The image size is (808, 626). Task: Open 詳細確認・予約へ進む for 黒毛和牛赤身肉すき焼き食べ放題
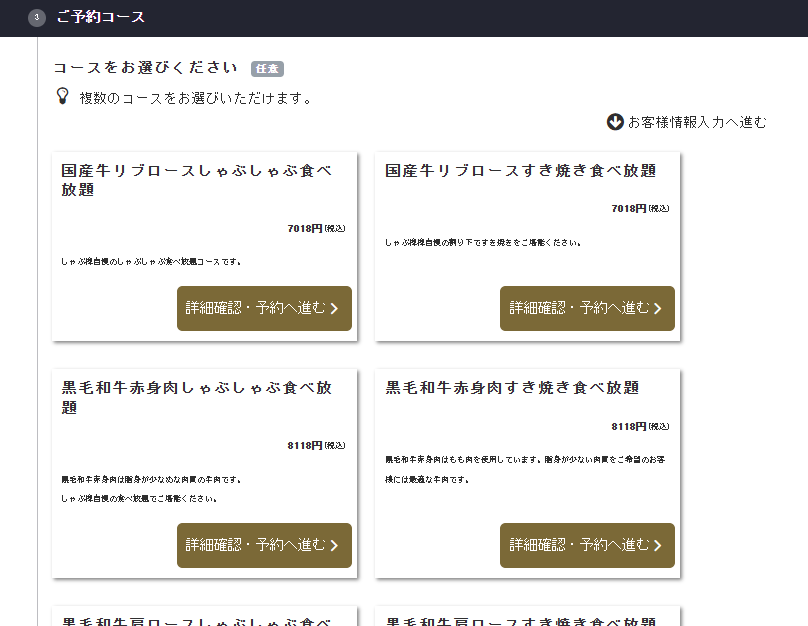pos(587,545)
